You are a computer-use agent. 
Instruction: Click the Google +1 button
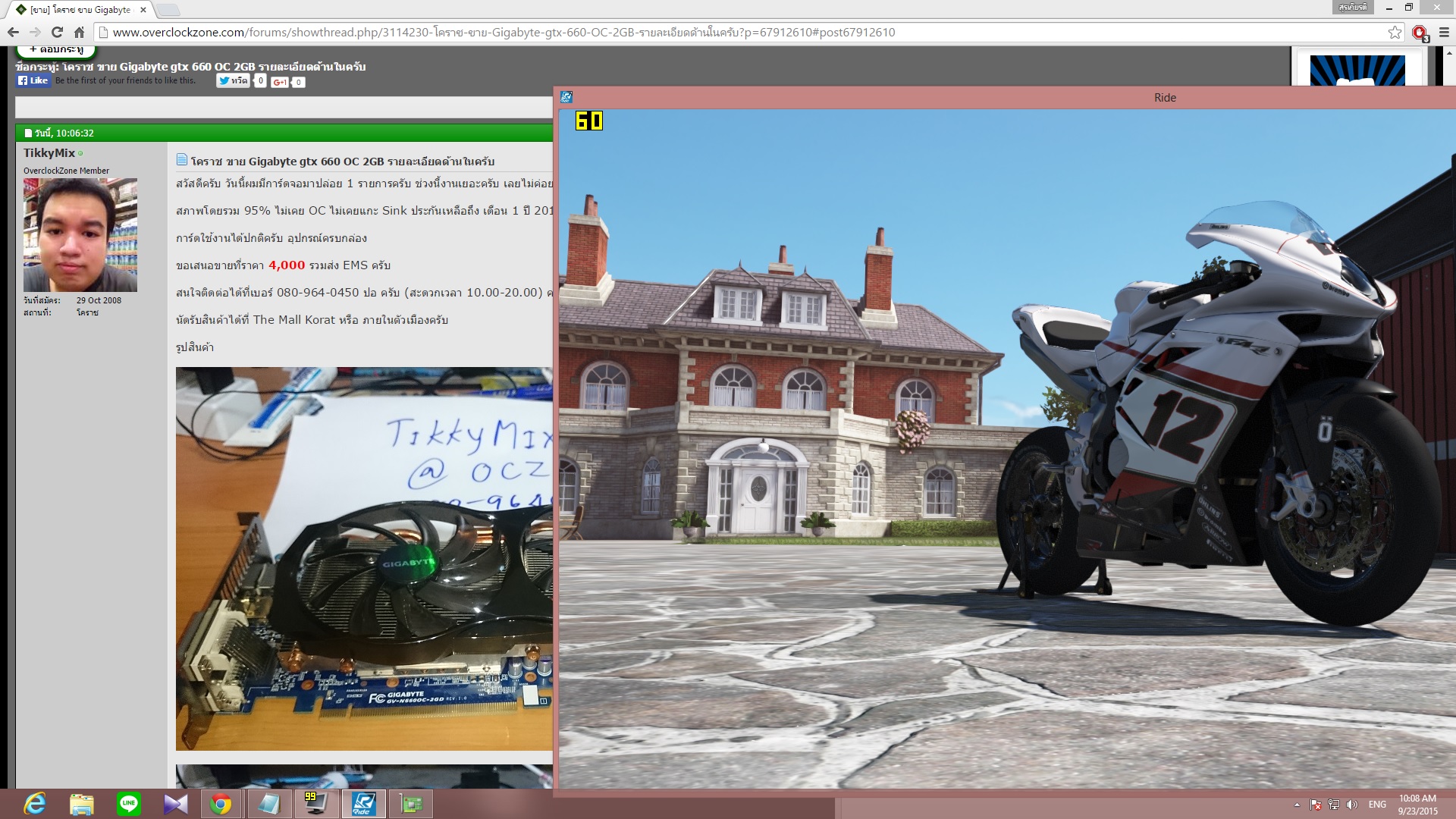tap(280, 82)
